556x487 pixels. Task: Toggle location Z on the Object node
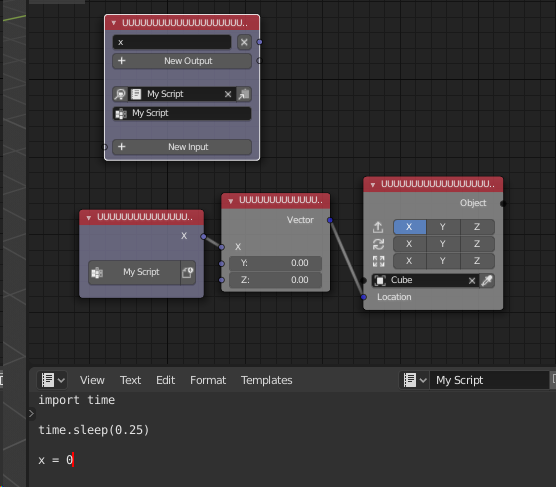point(477,227)
